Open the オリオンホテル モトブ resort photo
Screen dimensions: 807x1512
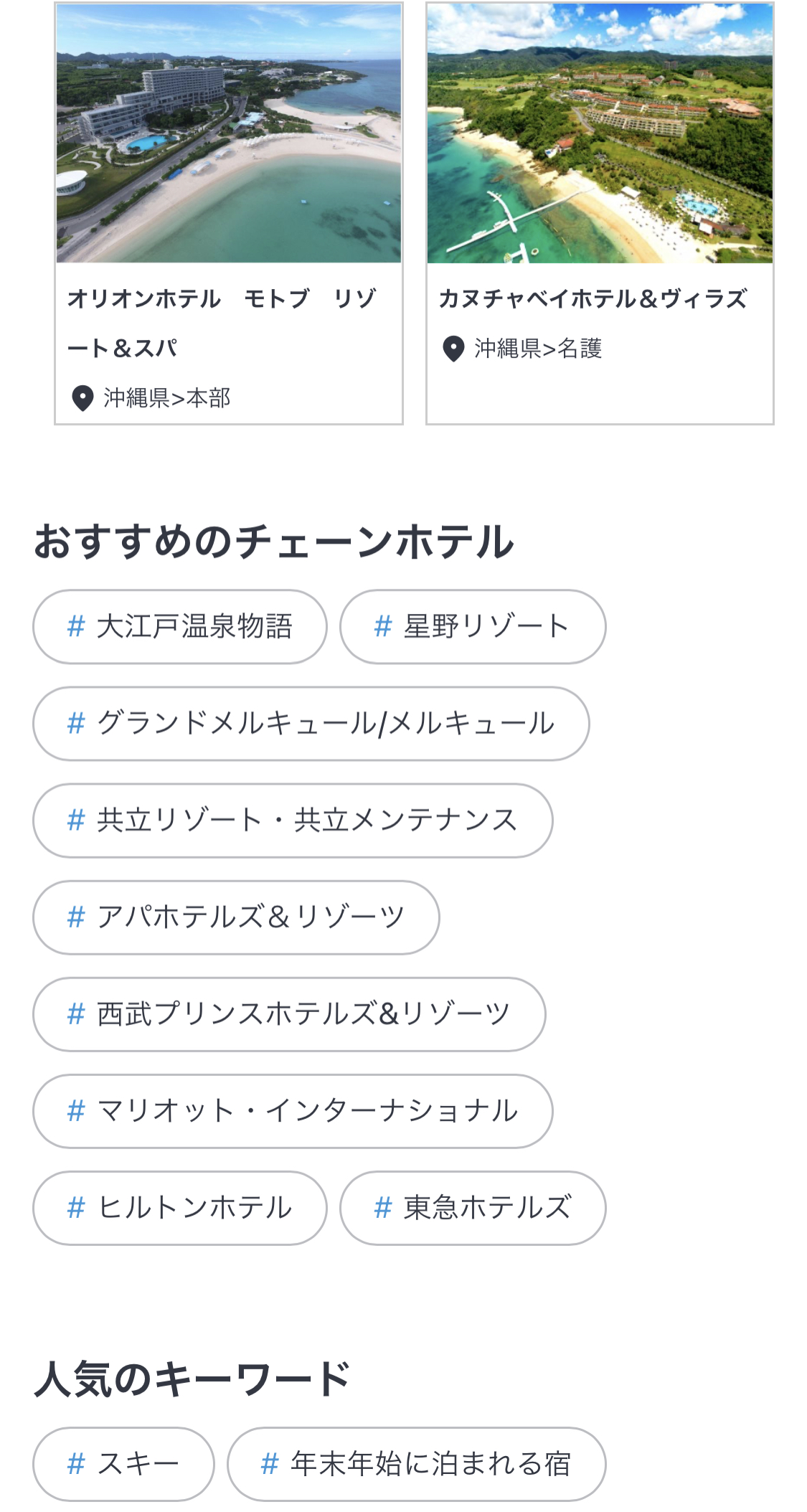229,133
